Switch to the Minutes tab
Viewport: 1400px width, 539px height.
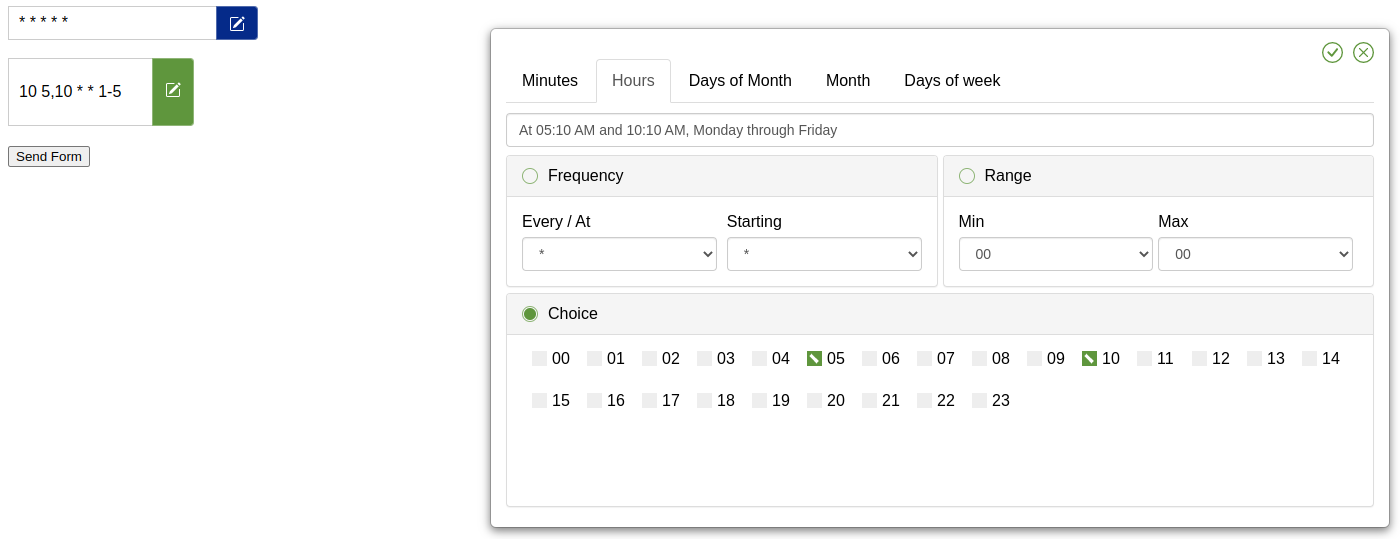point(550,81)
